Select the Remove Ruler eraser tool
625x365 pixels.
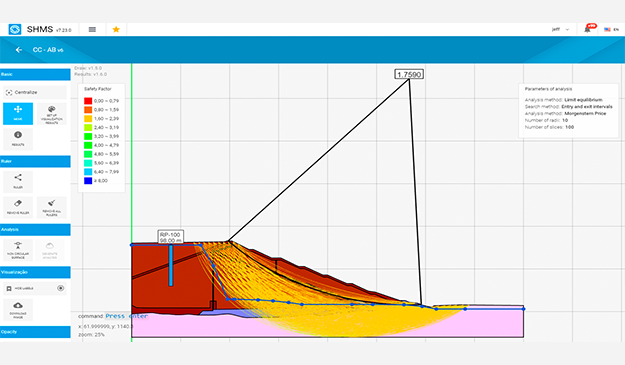click(18, 207)
